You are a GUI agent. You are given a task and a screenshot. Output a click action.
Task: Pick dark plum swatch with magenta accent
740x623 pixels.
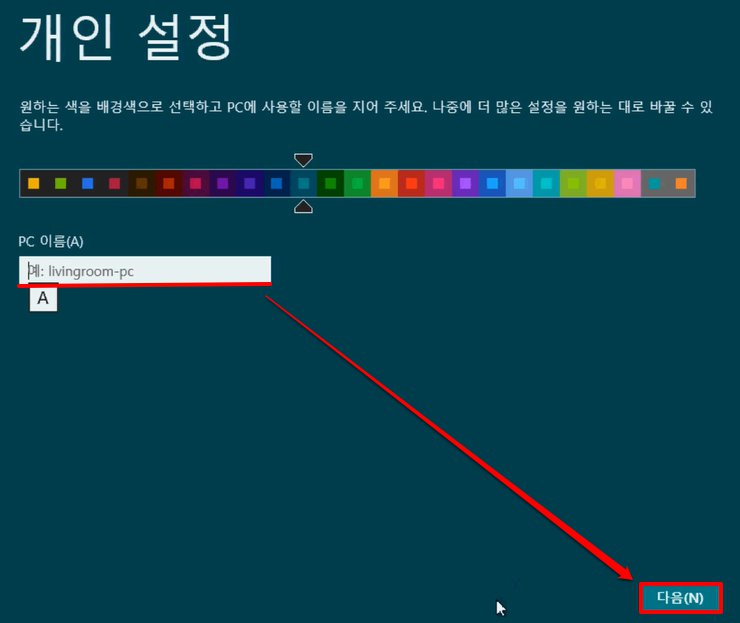(x=195, y=183)
